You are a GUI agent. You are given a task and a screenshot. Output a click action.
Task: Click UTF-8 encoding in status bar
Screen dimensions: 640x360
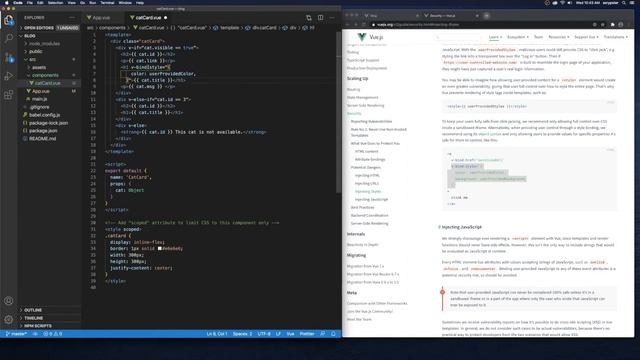coord(264,334)
